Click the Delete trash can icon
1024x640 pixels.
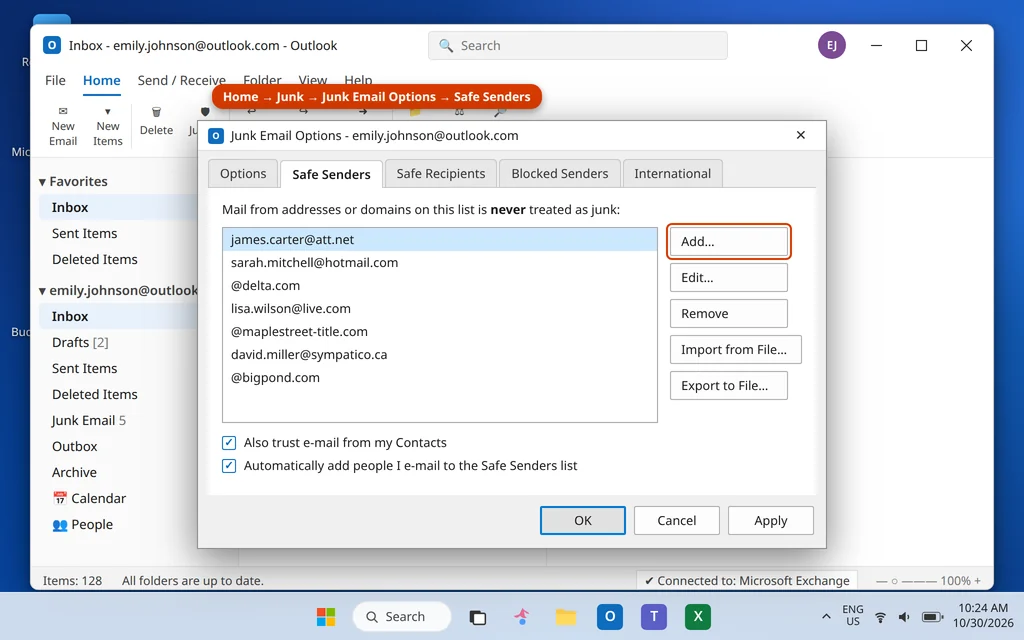click(156, 112)
